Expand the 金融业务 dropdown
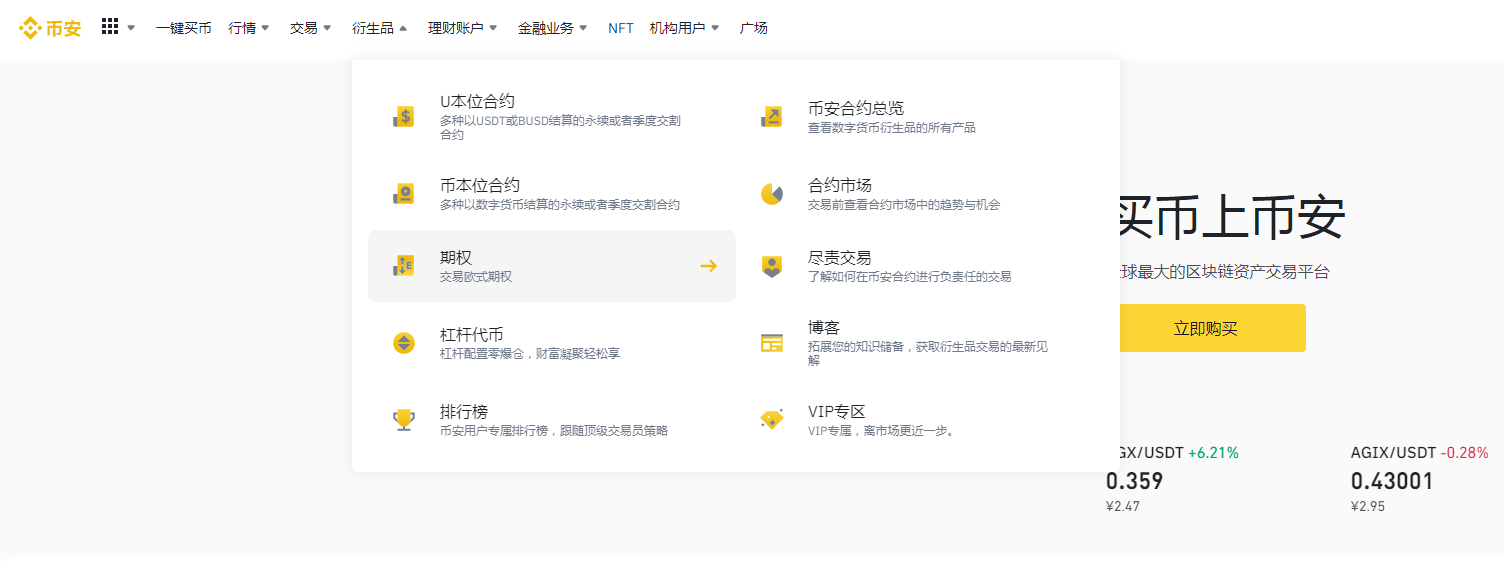Image resolution: width=1504 pixels, height=575 pixels. 583,28
